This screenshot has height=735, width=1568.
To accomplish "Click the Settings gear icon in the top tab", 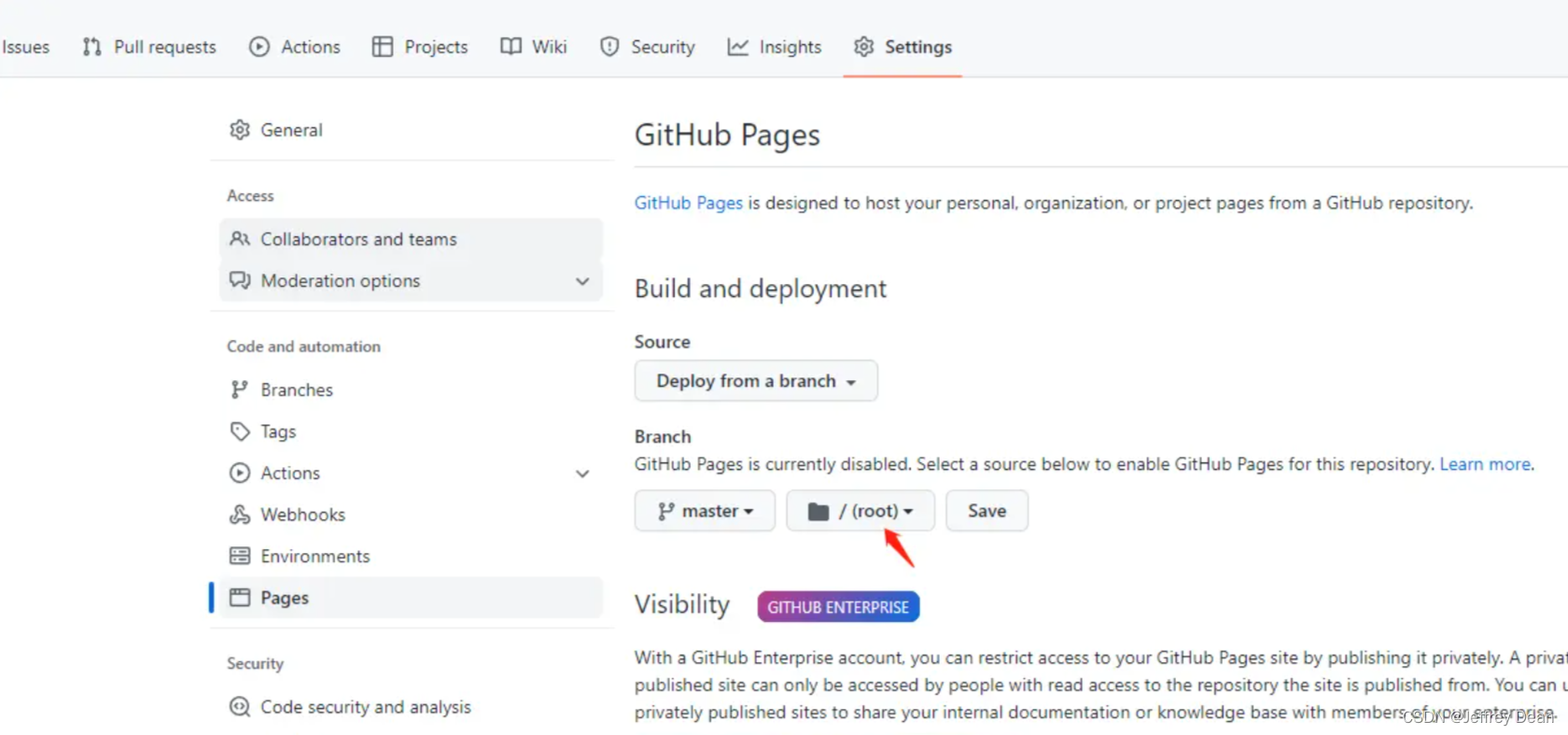I will click(864, 47).
